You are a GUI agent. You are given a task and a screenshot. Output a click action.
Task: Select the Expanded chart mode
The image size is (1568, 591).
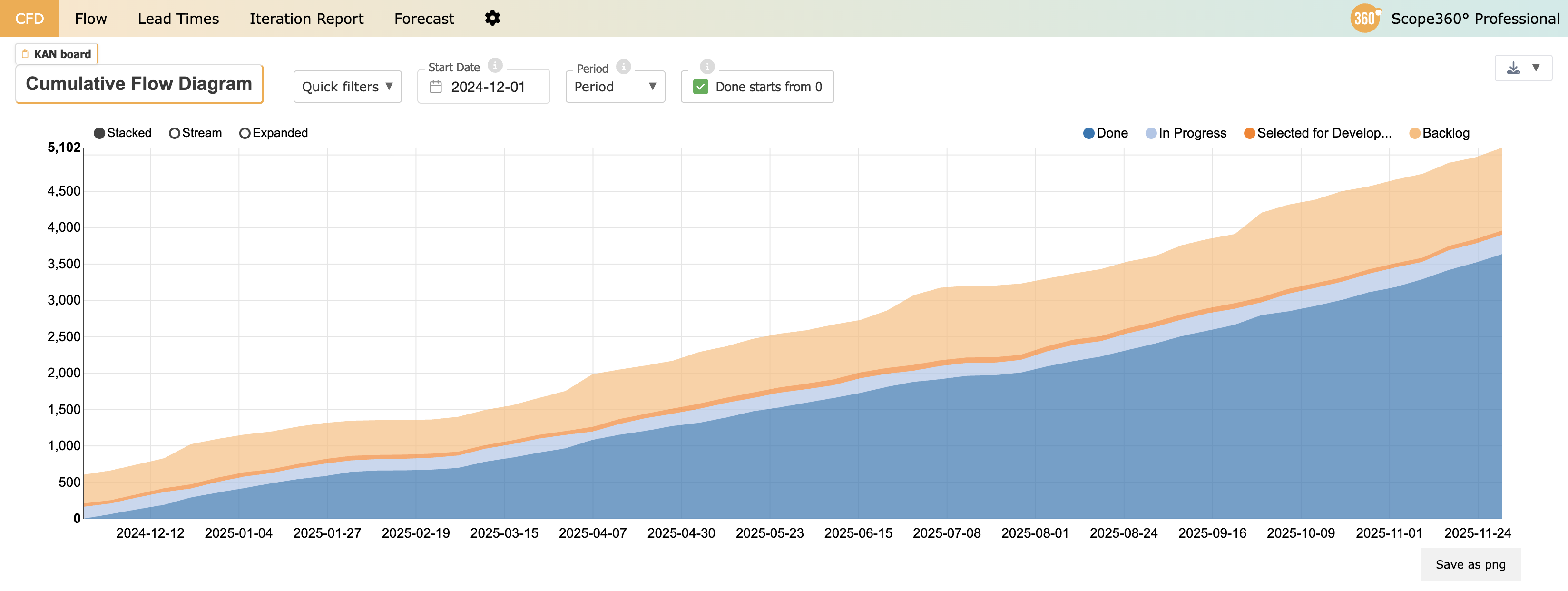(245, 133)
